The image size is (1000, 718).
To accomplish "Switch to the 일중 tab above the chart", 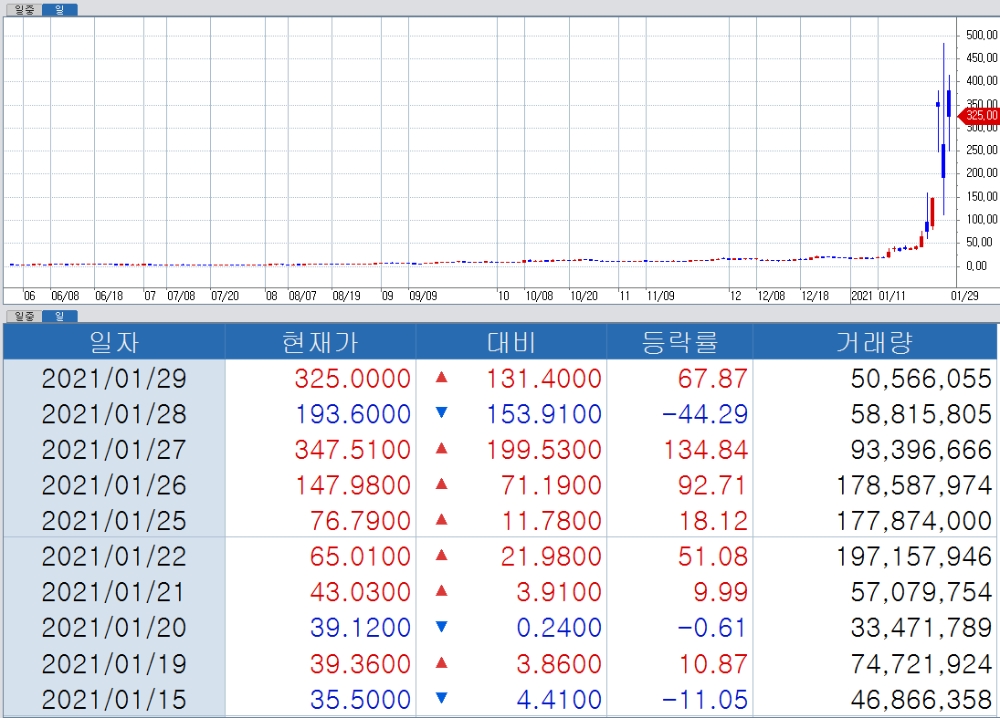I will pyautogui.click(x=23, y=9).
